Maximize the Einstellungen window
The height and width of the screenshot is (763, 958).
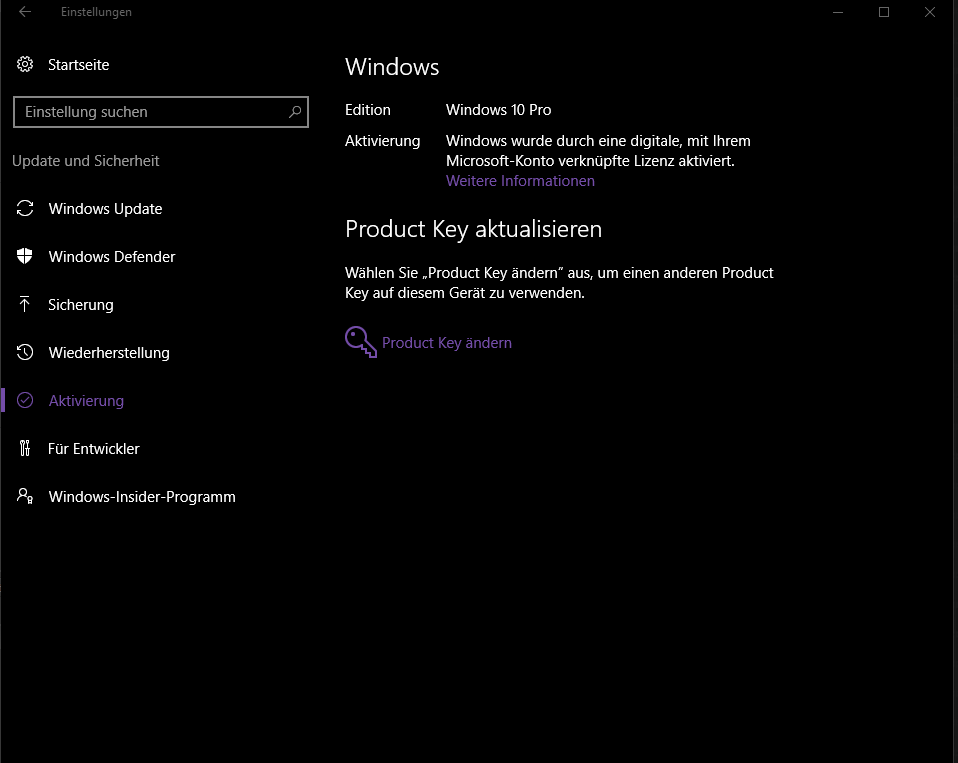883,12
